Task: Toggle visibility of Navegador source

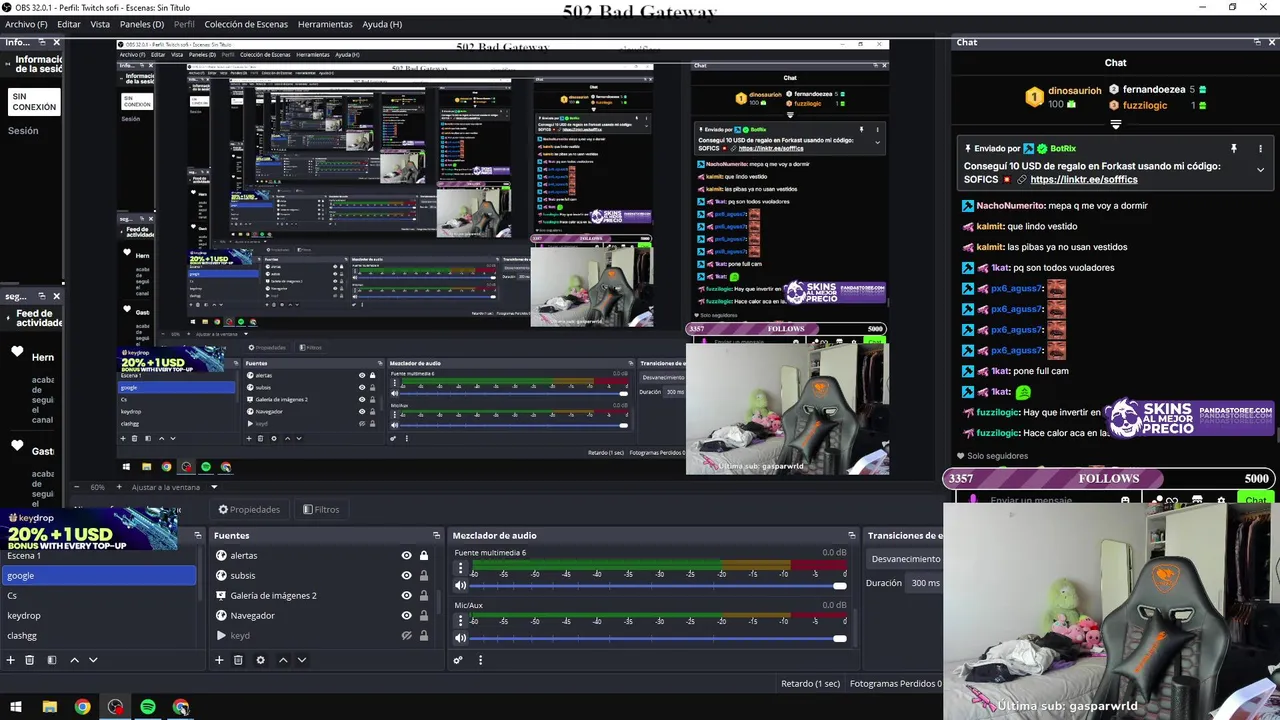Action: pos(406,615)
